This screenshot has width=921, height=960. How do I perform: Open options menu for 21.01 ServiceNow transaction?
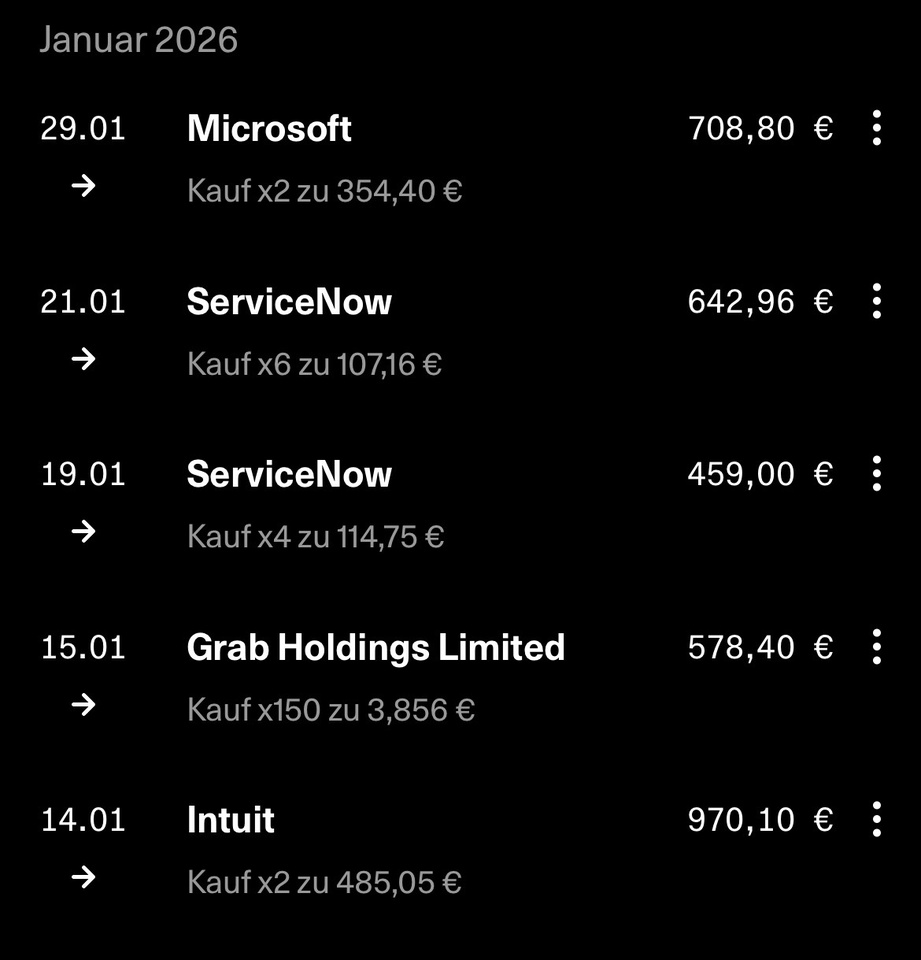[876, 301]
